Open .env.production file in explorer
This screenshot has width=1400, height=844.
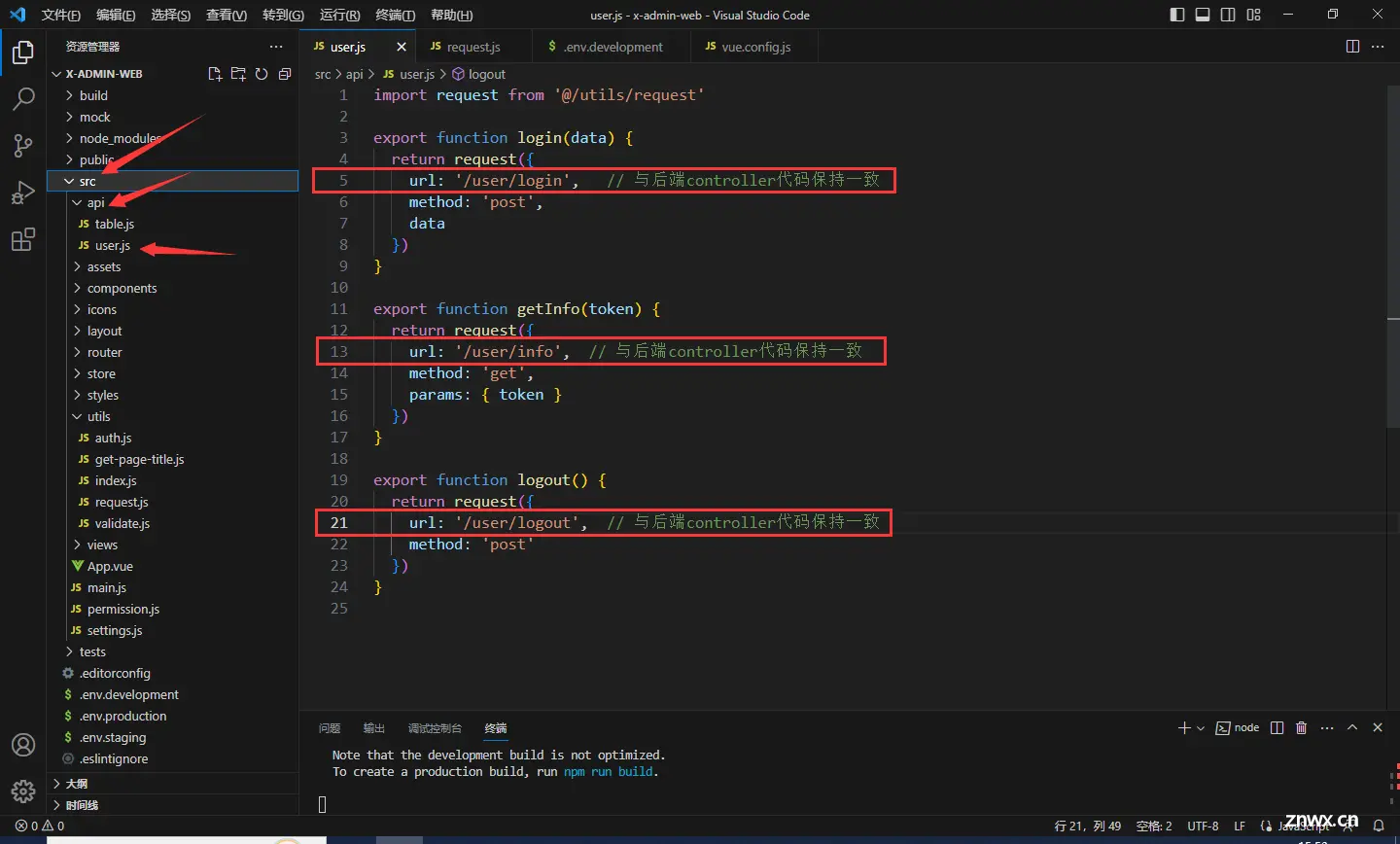122,716
